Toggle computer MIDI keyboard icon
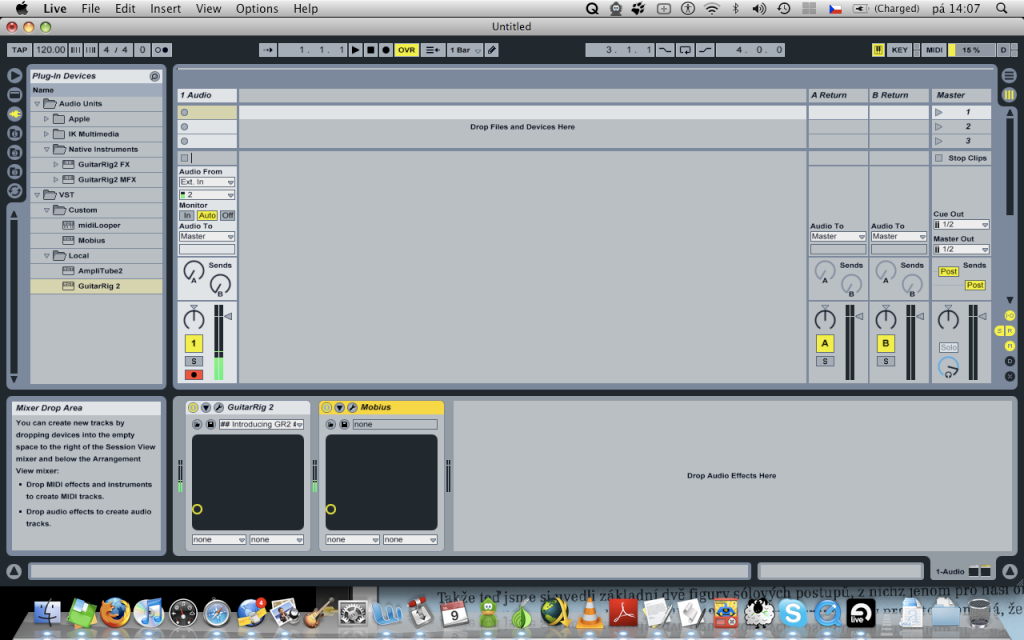Image resolution: width=1024 pixels, height=640 pixels. [x=878, y=50]
